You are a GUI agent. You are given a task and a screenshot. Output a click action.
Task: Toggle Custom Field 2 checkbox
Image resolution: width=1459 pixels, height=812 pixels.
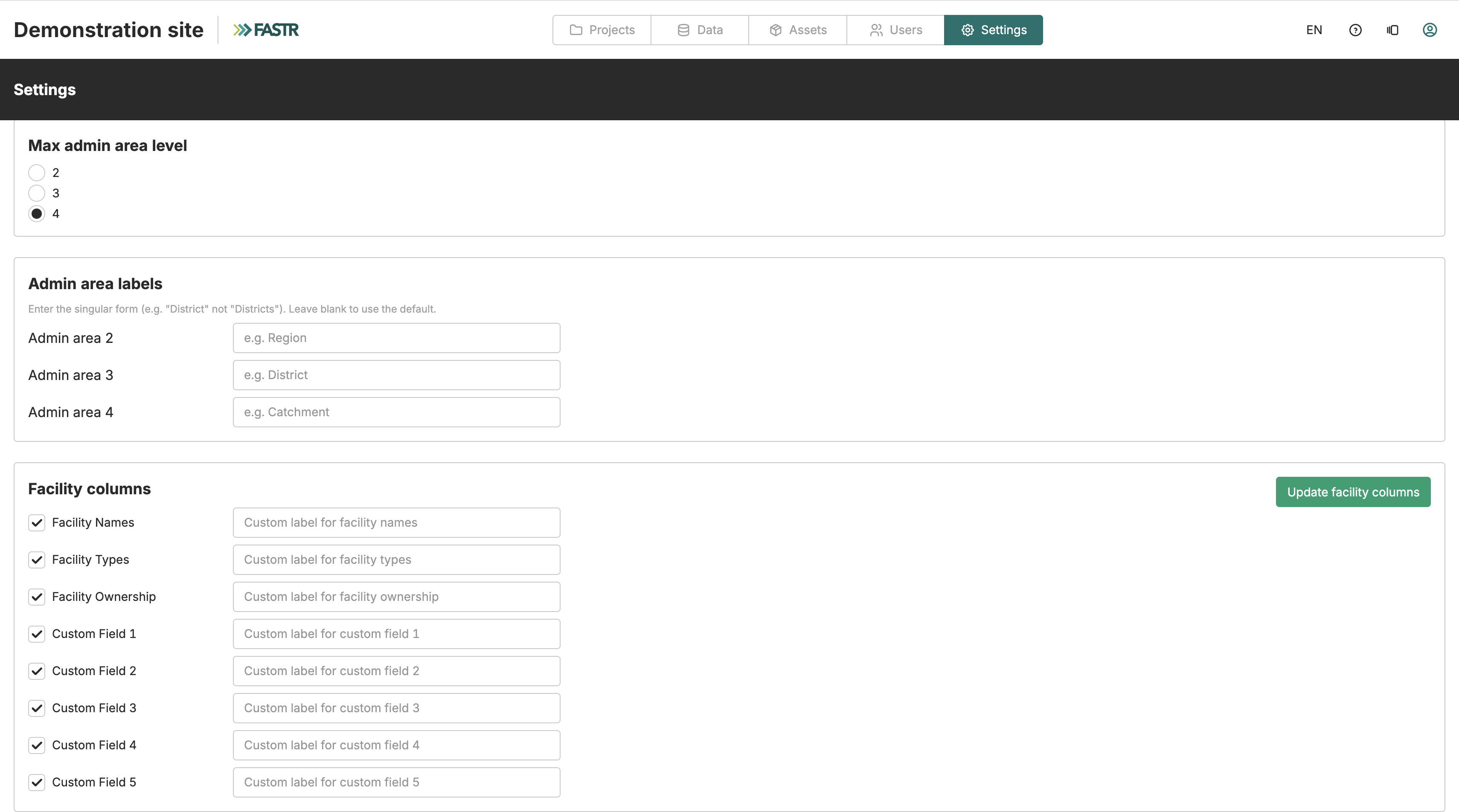click(37, 671)
